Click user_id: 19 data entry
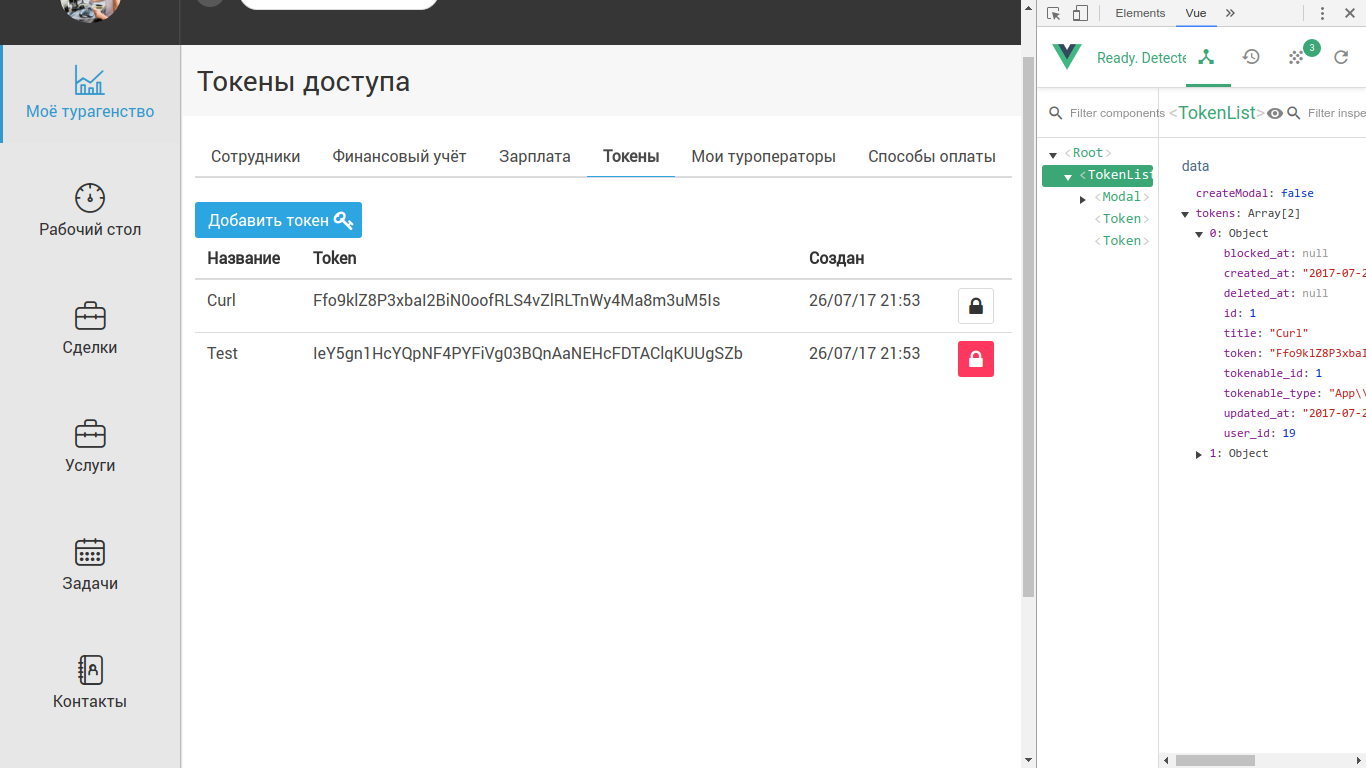1366x768 pixels. (1260, 433)
